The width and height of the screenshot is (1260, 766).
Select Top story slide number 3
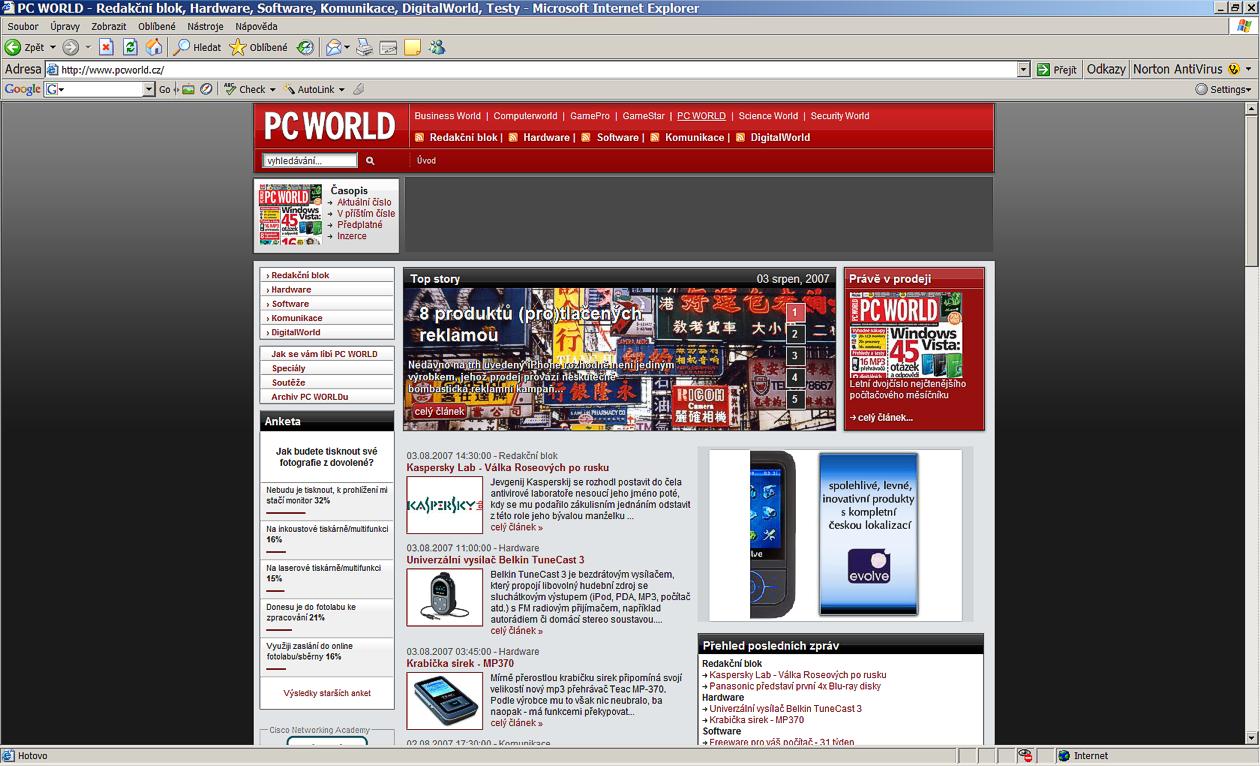point(795,356)
